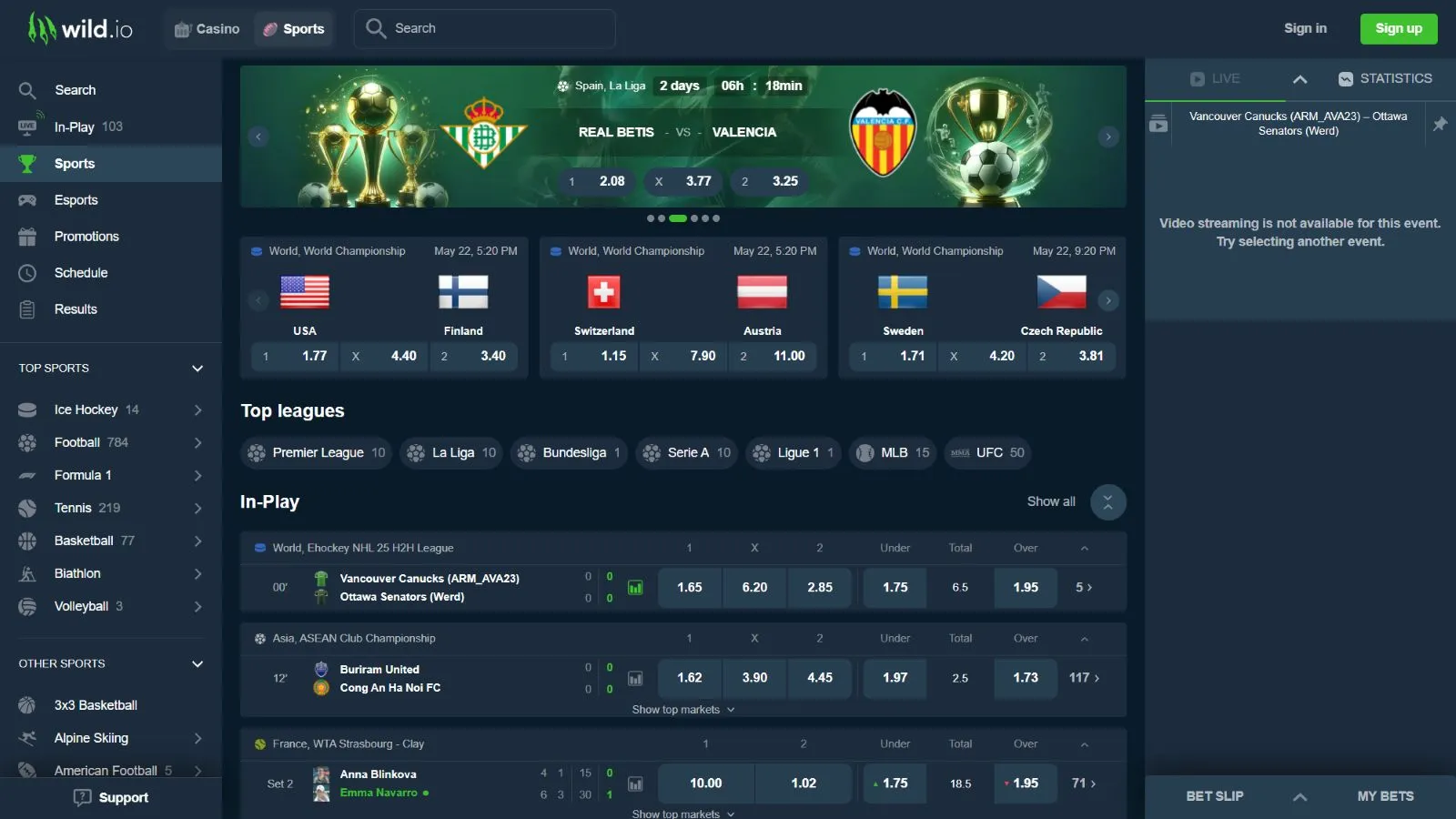Click the pin icon beside Vancouver Canucks event
The image size is (1456, 819).
(1440, 124)
